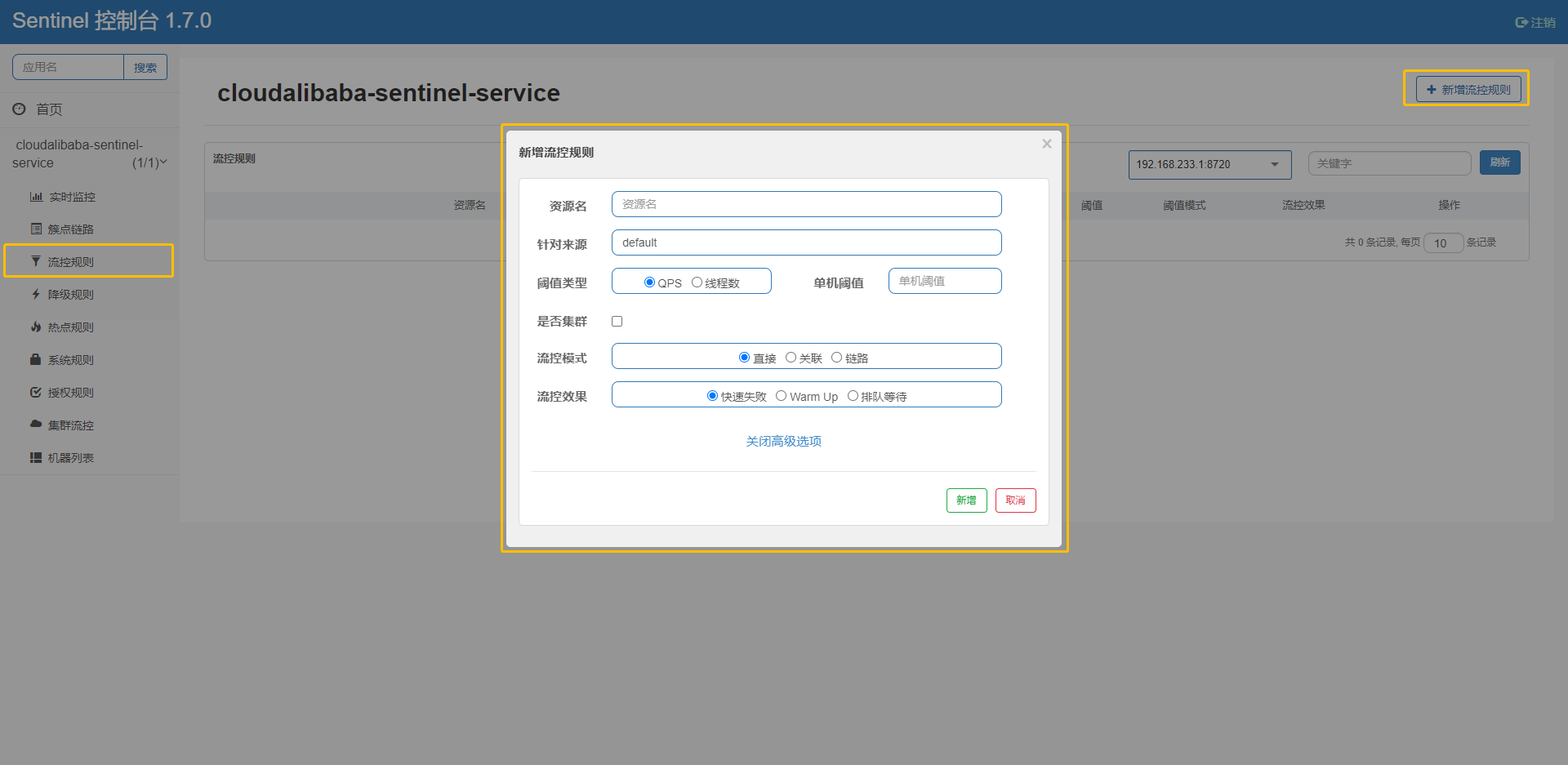Screen dimensions: 1568x765
Task: Click the 实时监控 bar chart icon
Action: pyautogui.click(x=36, y=197)
